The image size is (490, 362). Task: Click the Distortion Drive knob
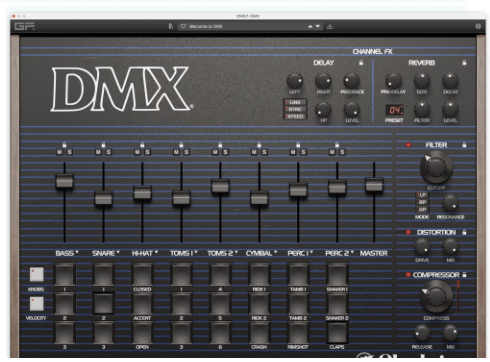[x=422, y=247]
